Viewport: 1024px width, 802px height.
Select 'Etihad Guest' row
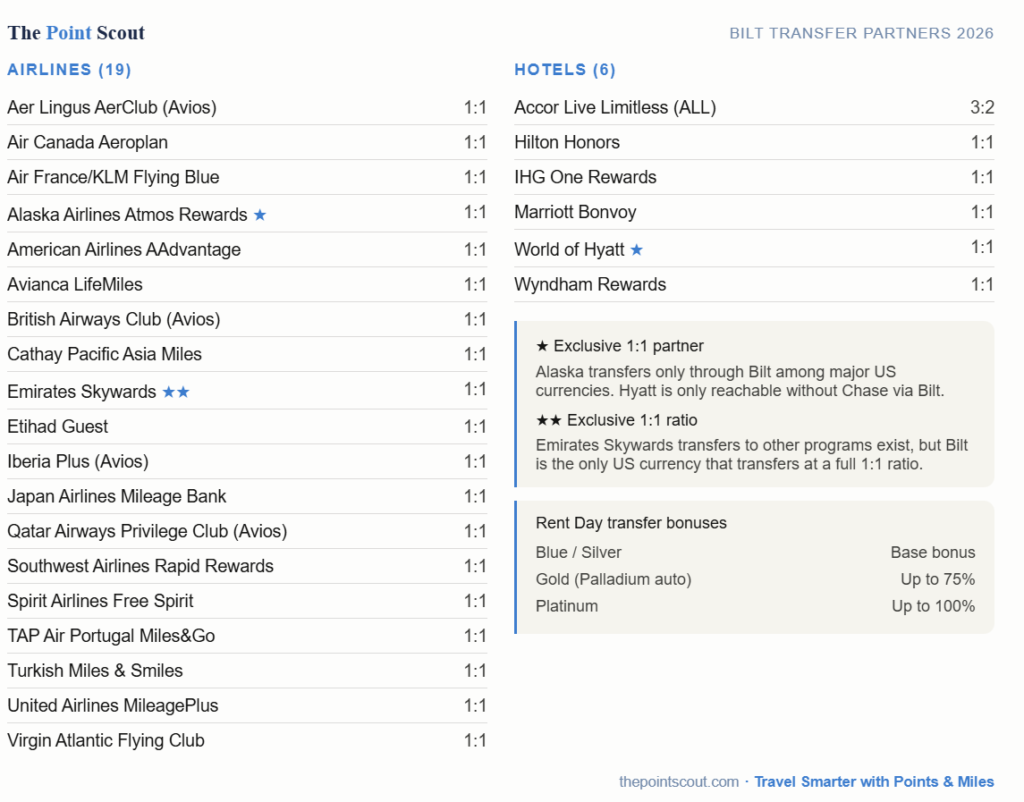247,426
